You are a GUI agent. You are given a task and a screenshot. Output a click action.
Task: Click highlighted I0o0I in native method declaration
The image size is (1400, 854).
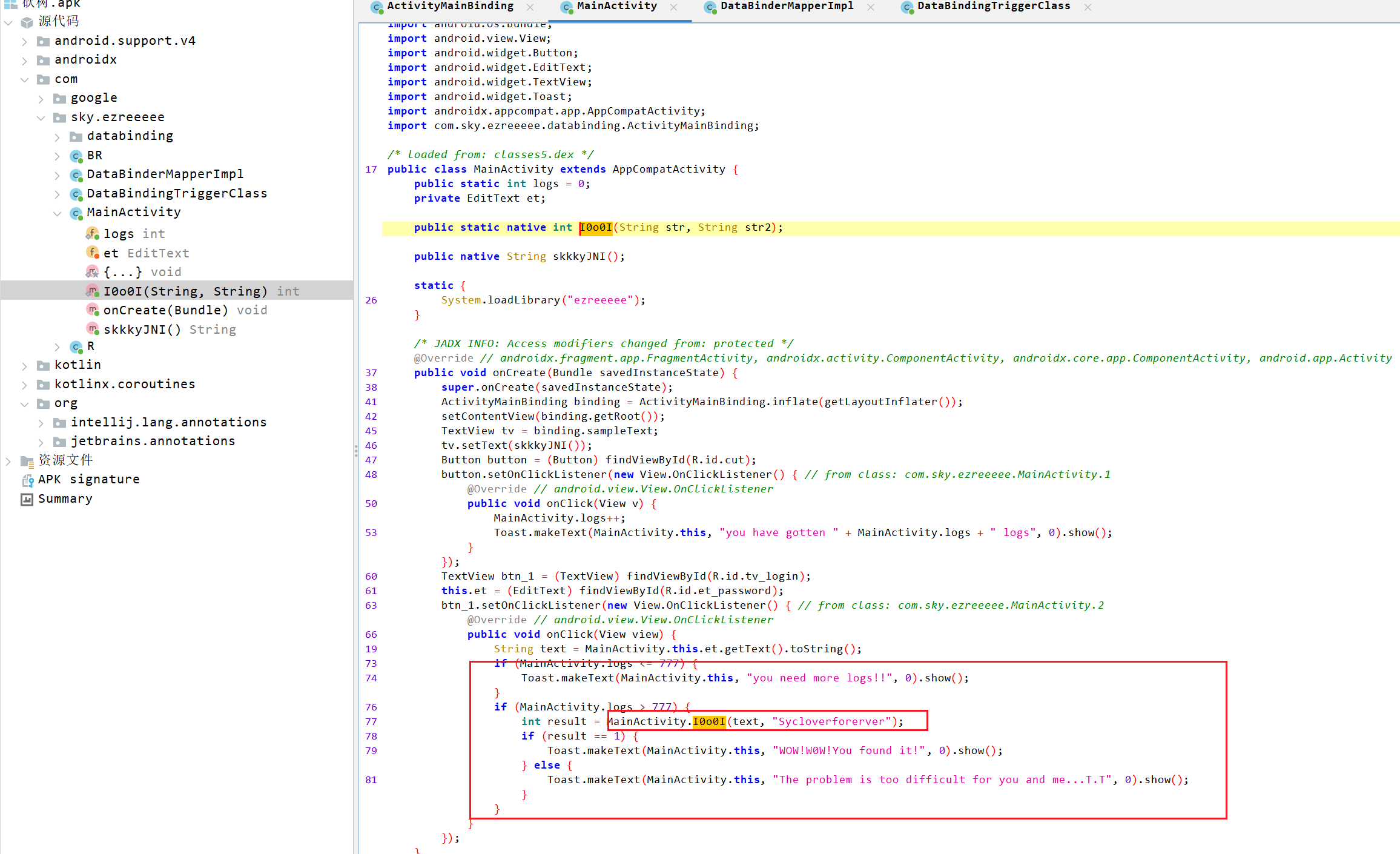coord(596,227)
